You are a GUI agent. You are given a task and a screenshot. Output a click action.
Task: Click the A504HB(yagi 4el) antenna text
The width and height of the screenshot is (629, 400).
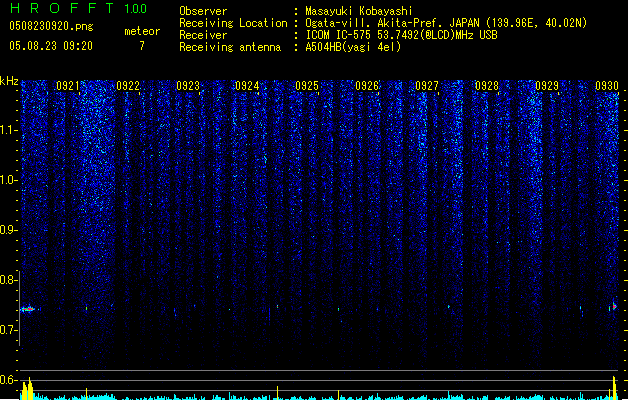[353, 47]
